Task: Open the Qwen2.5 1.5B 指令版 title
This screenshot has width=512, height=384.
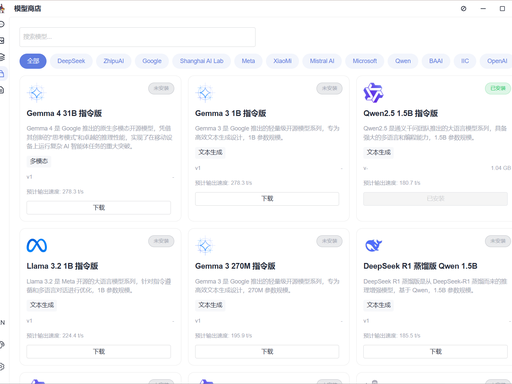Action: 401,113
